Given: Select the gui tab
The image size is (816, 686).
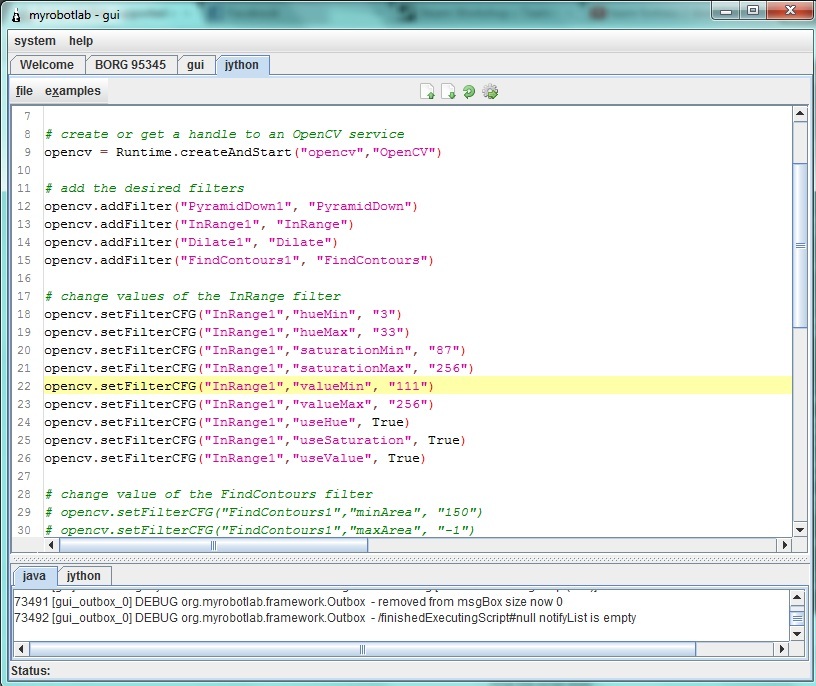Looking at the screenshot, I should pyautogui.click(x=196, y=65).
